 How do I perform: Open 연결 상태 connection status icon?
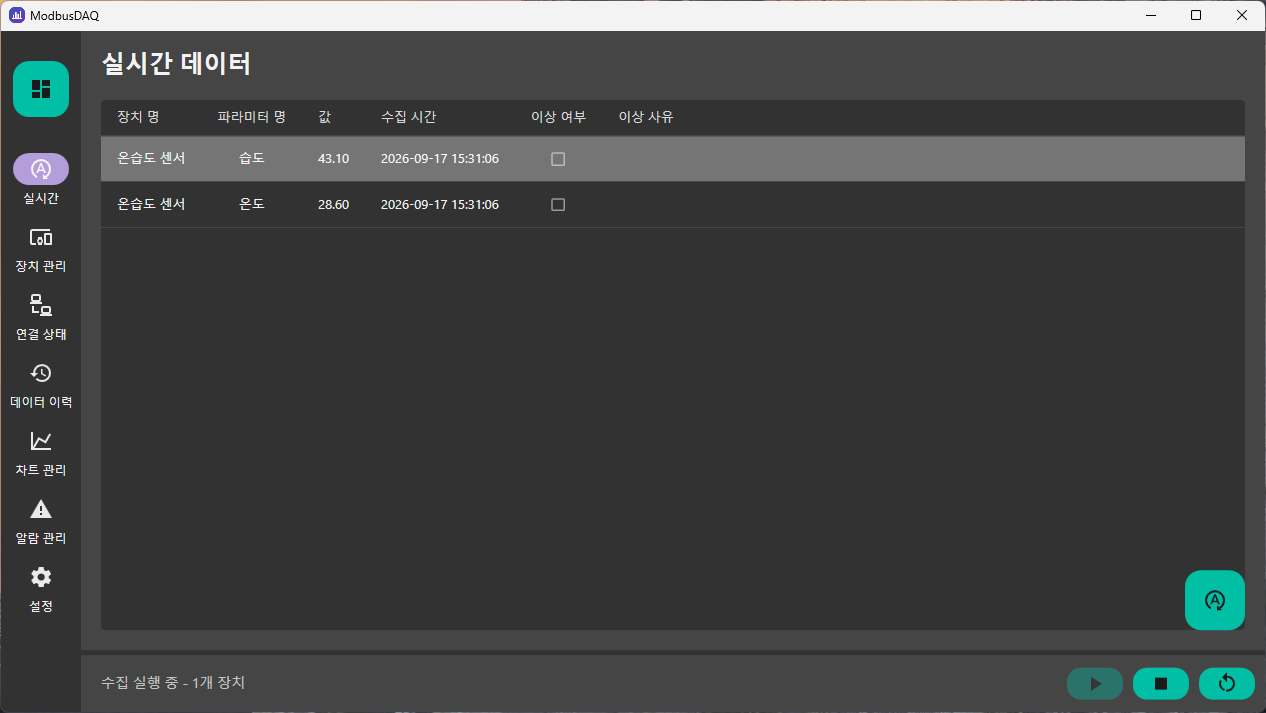point(41,305)
